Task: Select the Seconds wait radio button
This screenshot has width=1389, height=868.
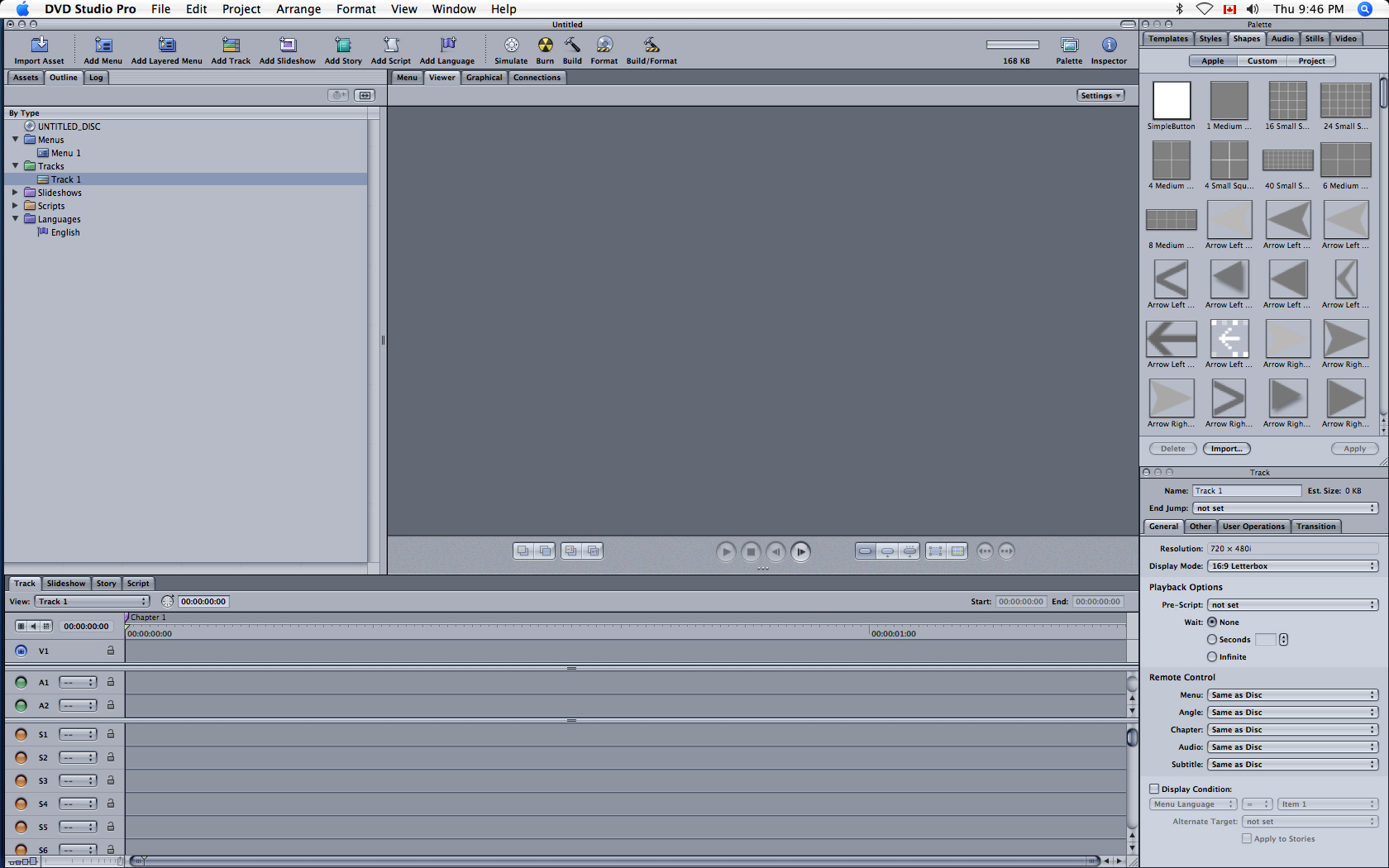Action: (x=1212, y=640)
